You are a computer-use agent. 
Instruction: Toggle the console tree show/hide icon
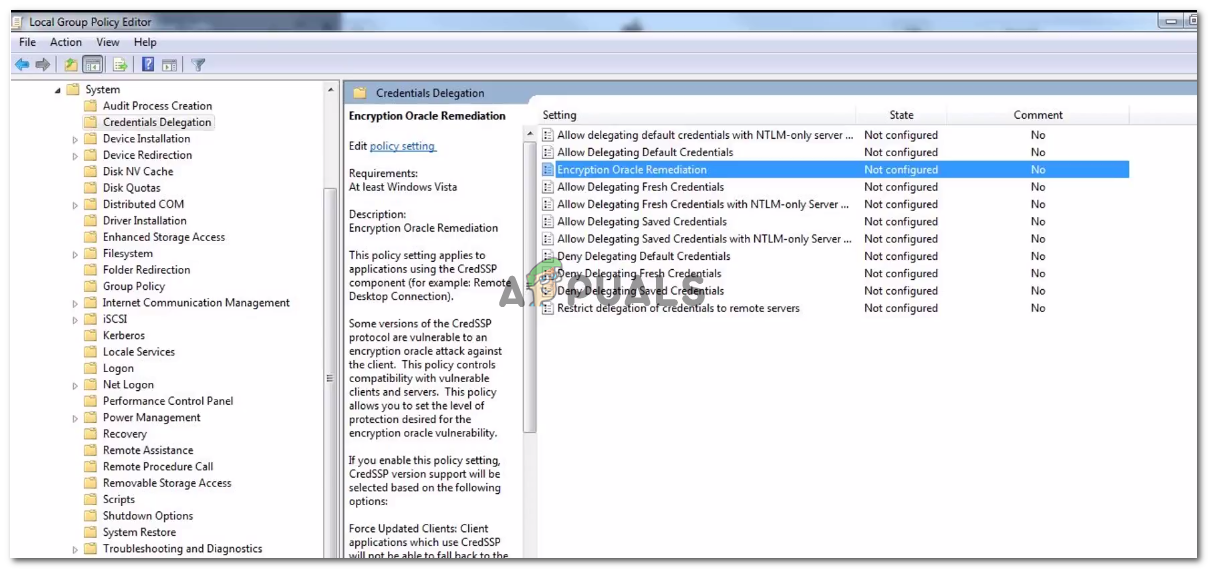[92, 65]
